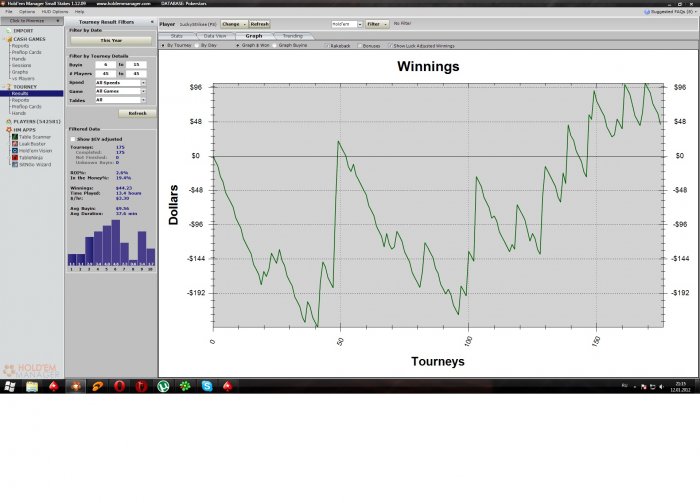Open the Options menu
Screen dimensions: 700x503
pos(27,12)
